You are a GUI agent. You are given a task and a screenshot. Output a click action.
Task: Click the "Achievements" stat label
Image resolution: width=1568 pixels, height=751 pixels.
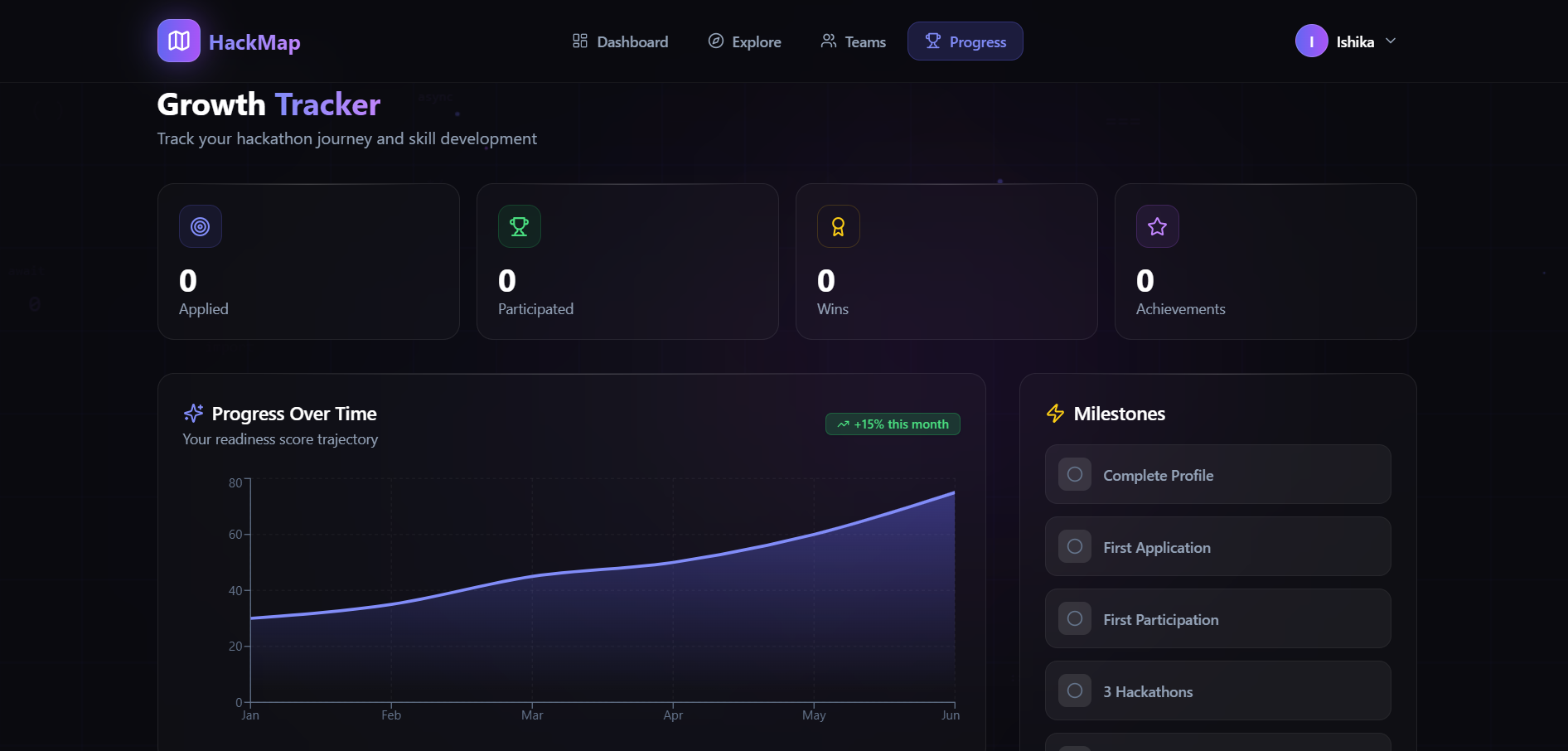pos(1181,309)
